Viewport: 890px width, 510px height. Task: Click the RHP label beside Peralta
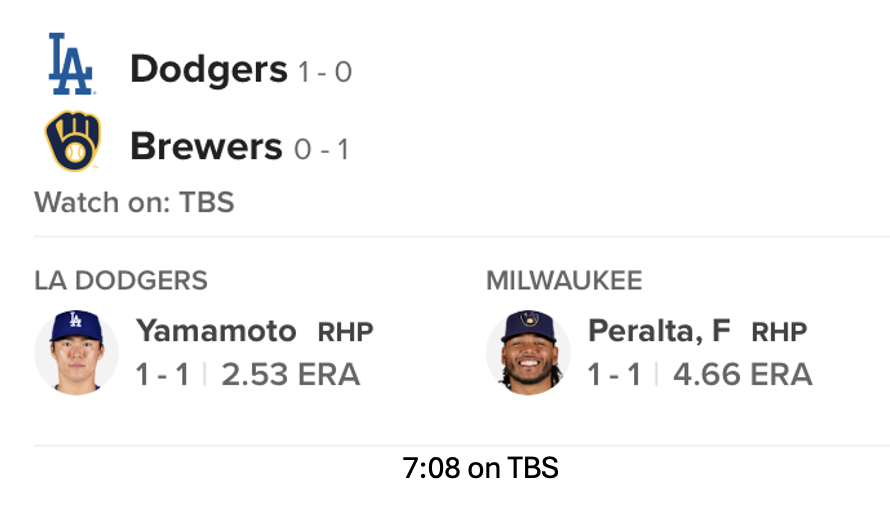point(779,332)
